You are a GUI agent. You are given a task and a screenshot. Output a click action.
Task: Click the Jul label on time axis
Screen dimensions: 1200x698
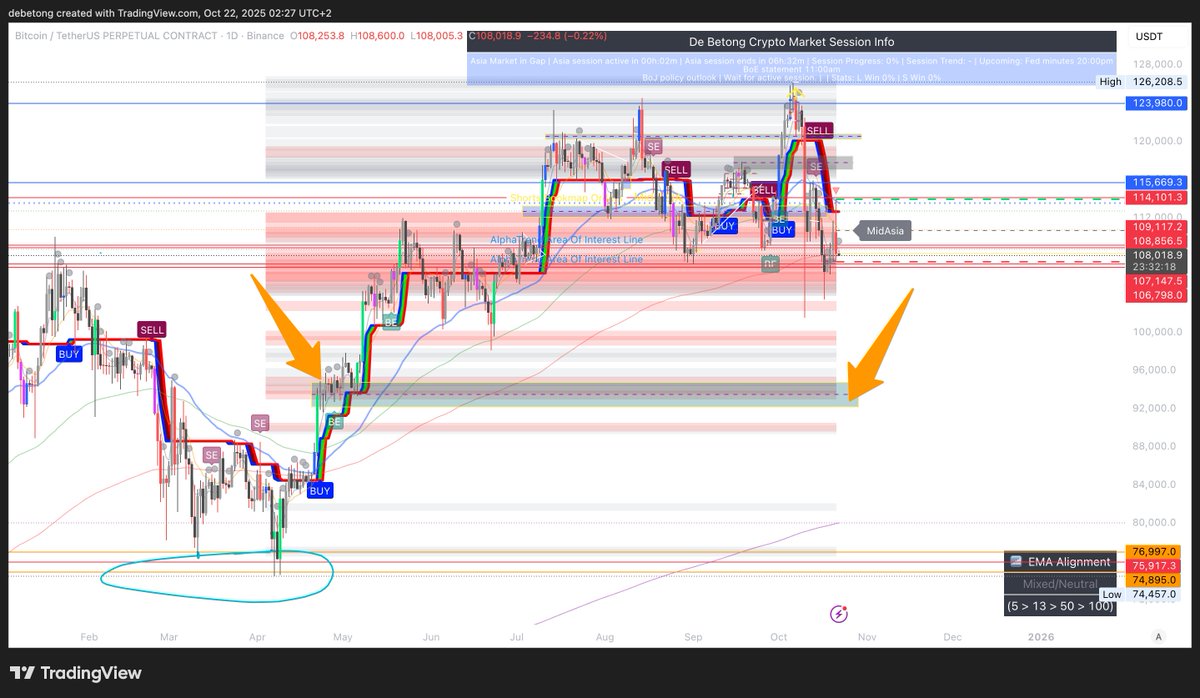[517, 636]
